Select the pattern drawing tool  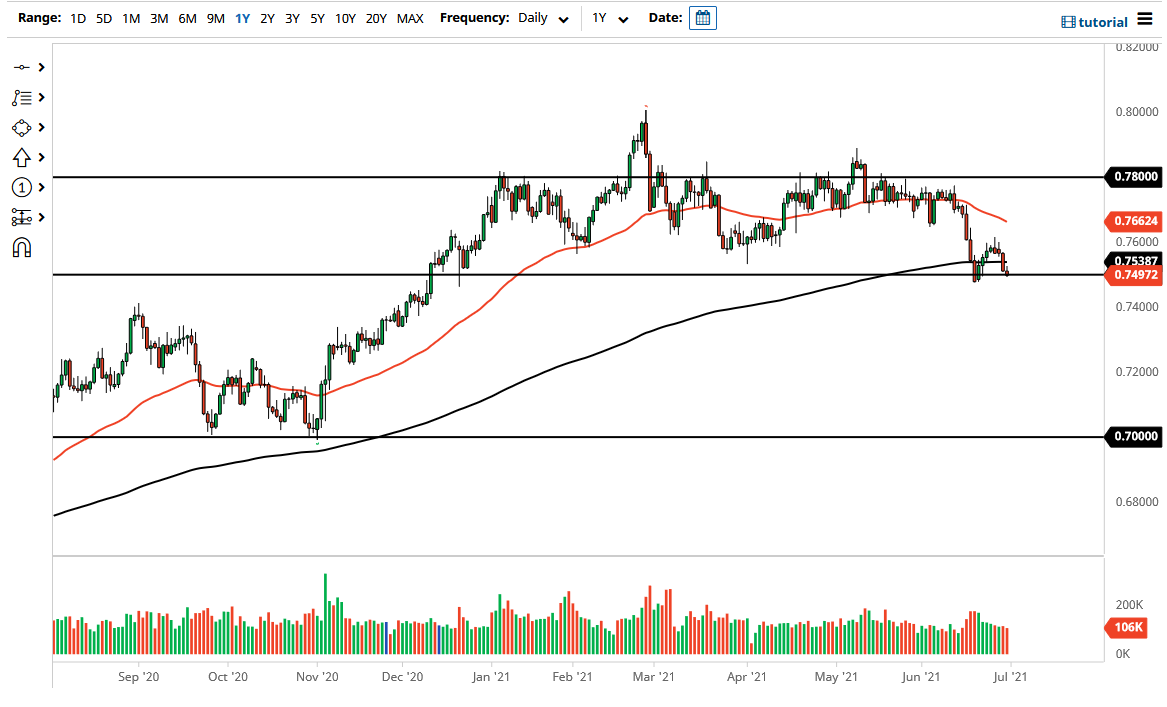tap(22, 127)
